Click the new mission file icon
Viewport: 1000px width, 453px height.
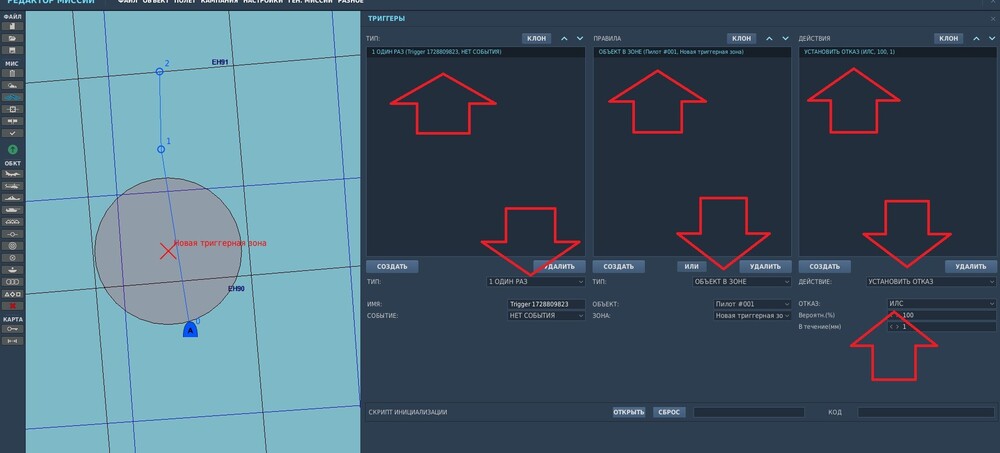pos(13,26)
